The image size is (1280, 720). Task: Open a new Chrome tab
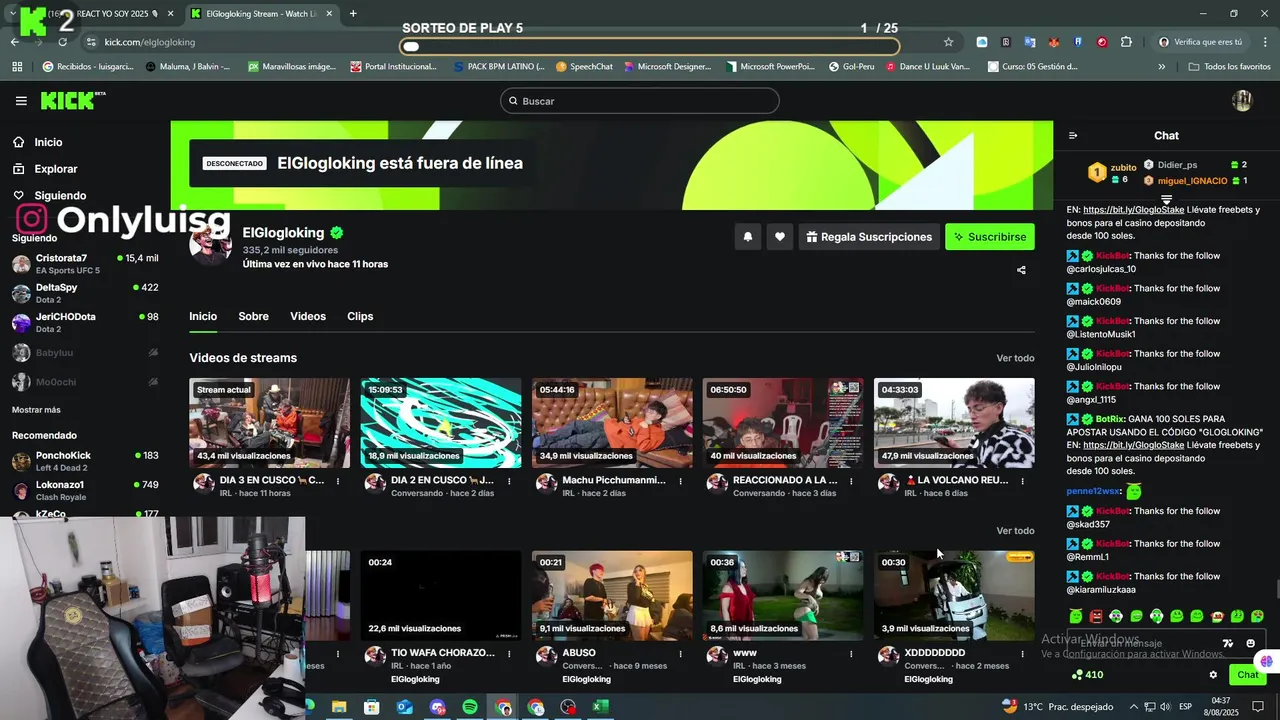point(353,14)
